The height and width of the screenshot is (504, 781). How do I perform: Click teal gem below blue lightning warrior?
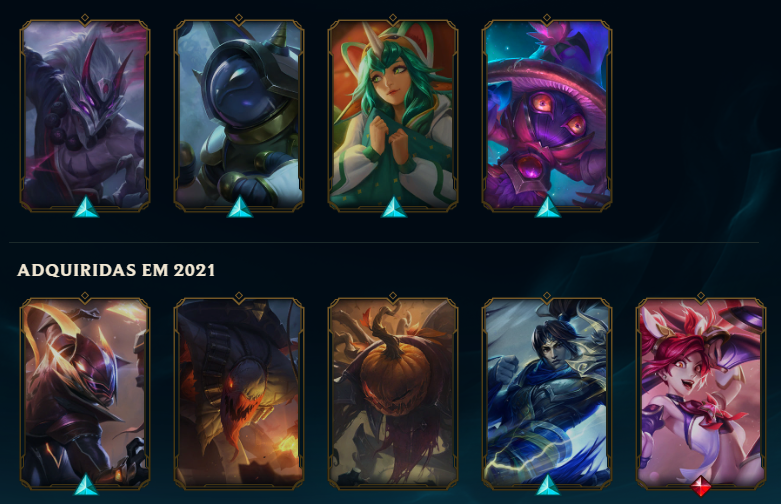(547, 485)
